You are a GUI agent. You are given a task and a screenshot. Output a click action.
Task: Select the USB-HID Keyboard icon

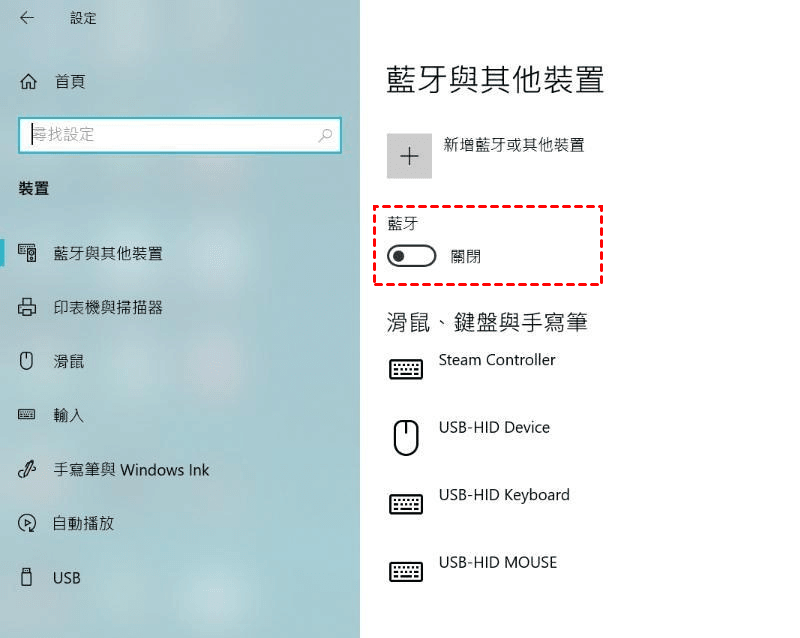tap(406, 504)
